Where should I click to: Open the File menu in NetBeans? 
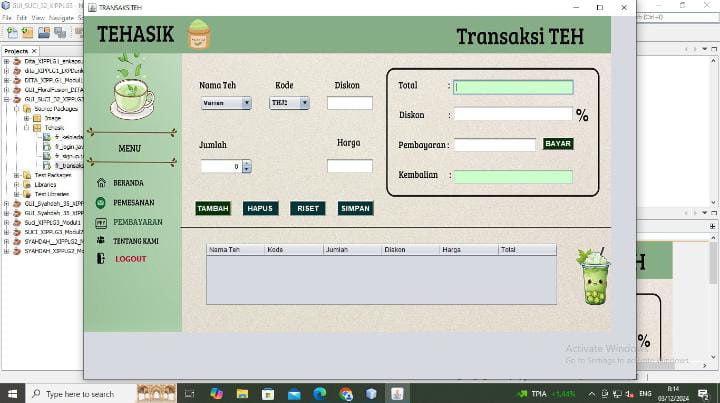8,18
